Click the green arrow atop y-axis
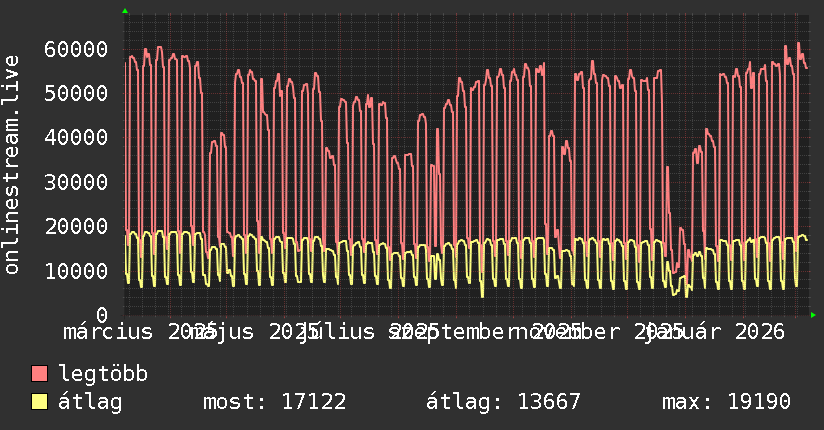The image size is (824, 430). click(x=125, y=11)
